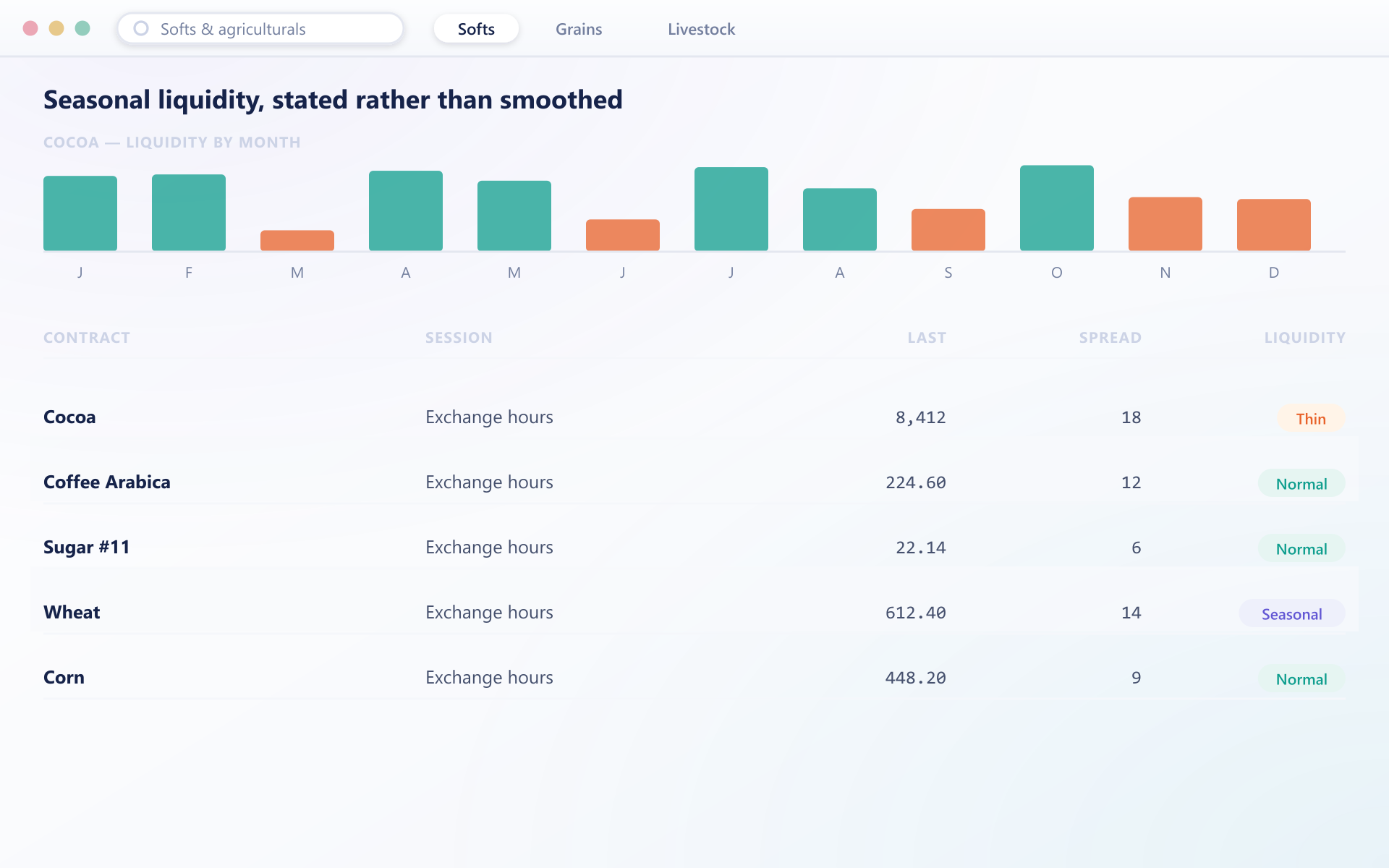Close window with the red button
The width and height of the screenshot is (1389, 868).
point(30,28)
